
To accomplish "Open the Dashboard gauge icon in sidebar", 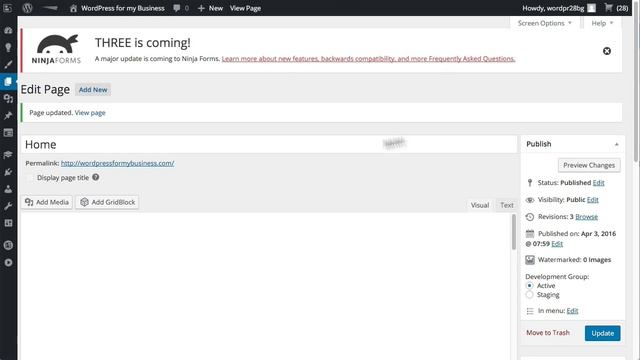I will pyautogui.click(x=8, y=31).
